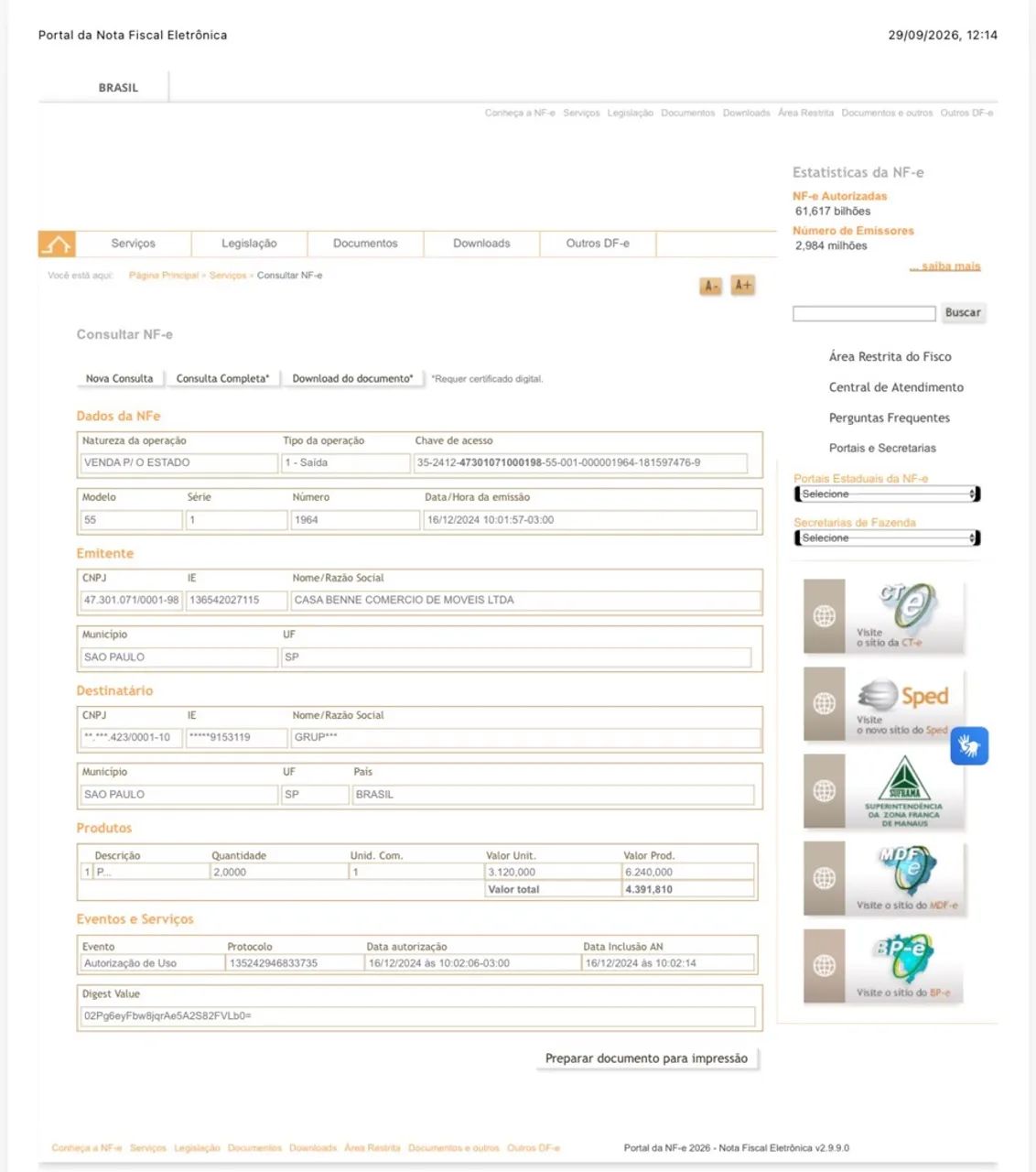Click footer Legislação link
This screenshot has height=1172, width=1036.
[197, 1148]
